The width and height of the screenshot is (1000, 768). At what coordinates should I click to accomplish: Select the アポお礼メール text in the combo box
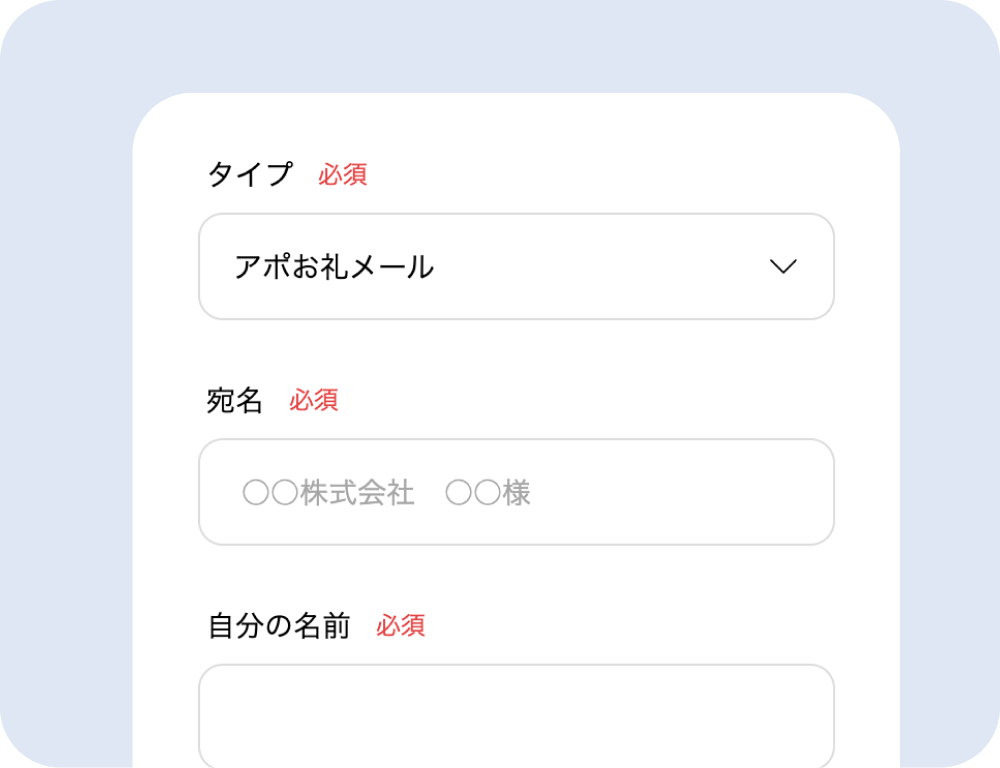pos(334,267)
